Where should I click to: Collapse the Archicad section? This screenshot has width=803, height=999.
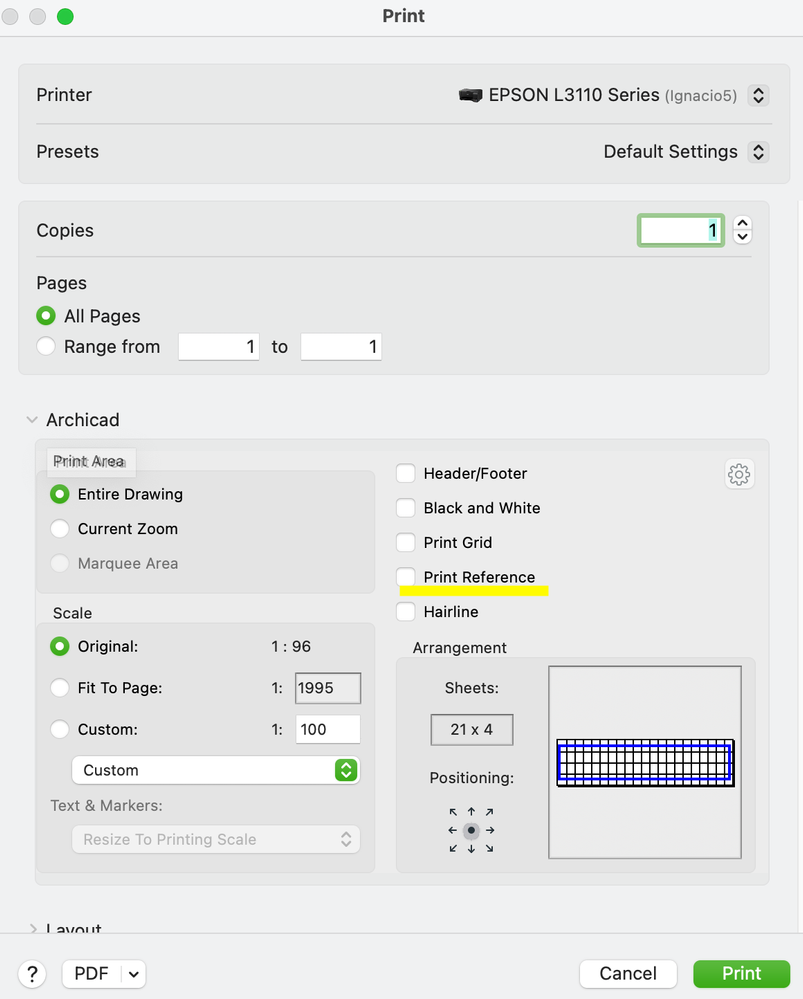(x=32, y=420)
